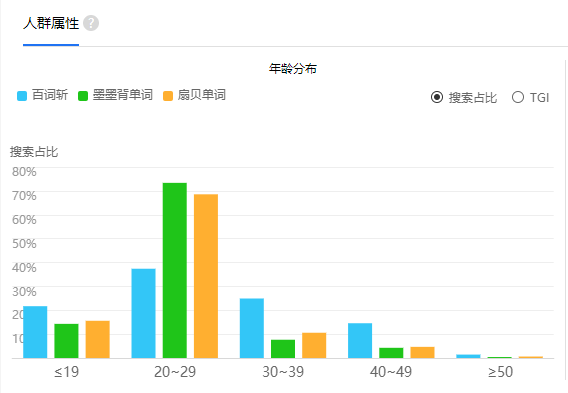
Task: Click the green bar for 20~29
Action: [x=175, y=271]
